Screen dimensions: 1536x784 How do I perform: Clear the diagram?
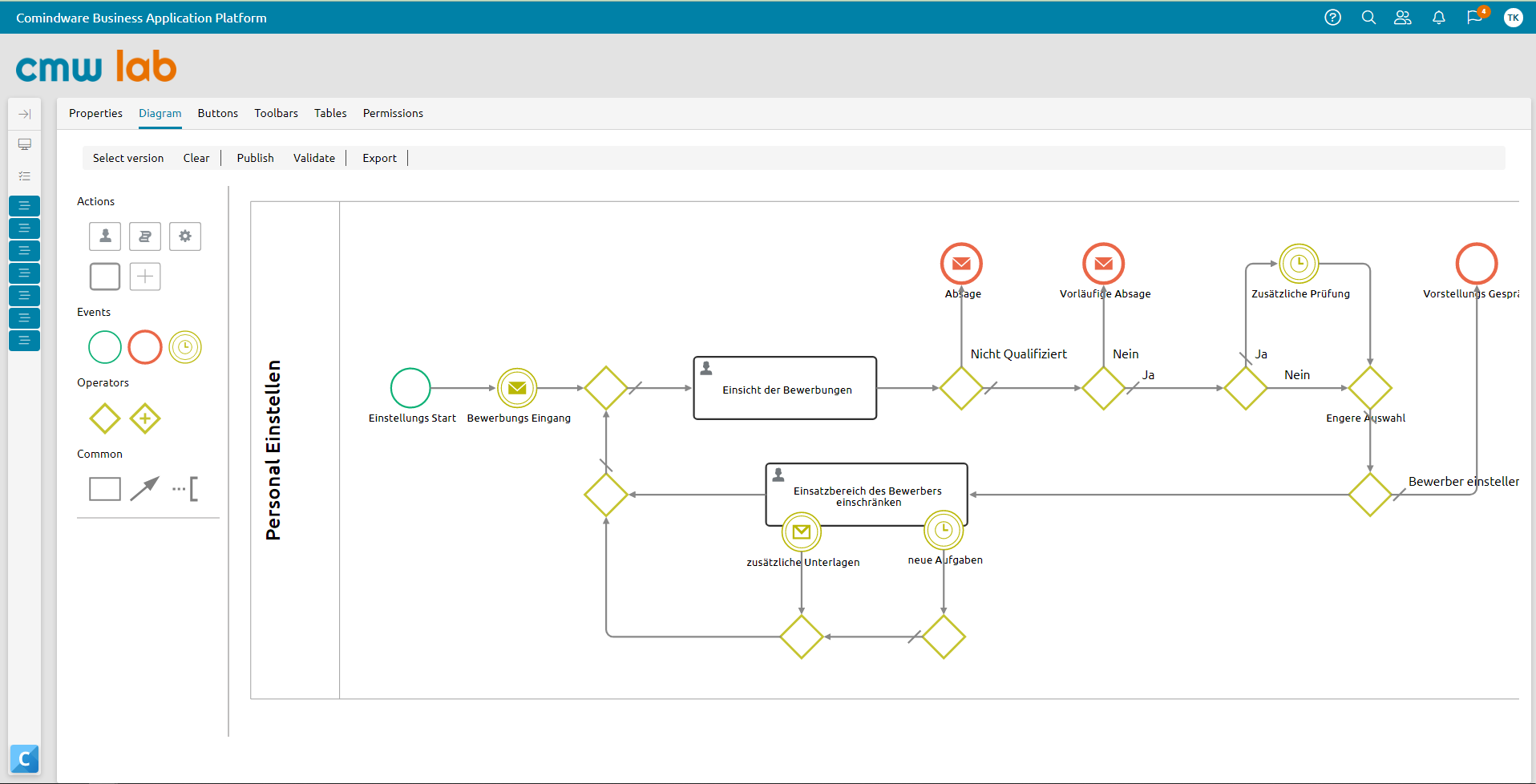tap(196, 158)
